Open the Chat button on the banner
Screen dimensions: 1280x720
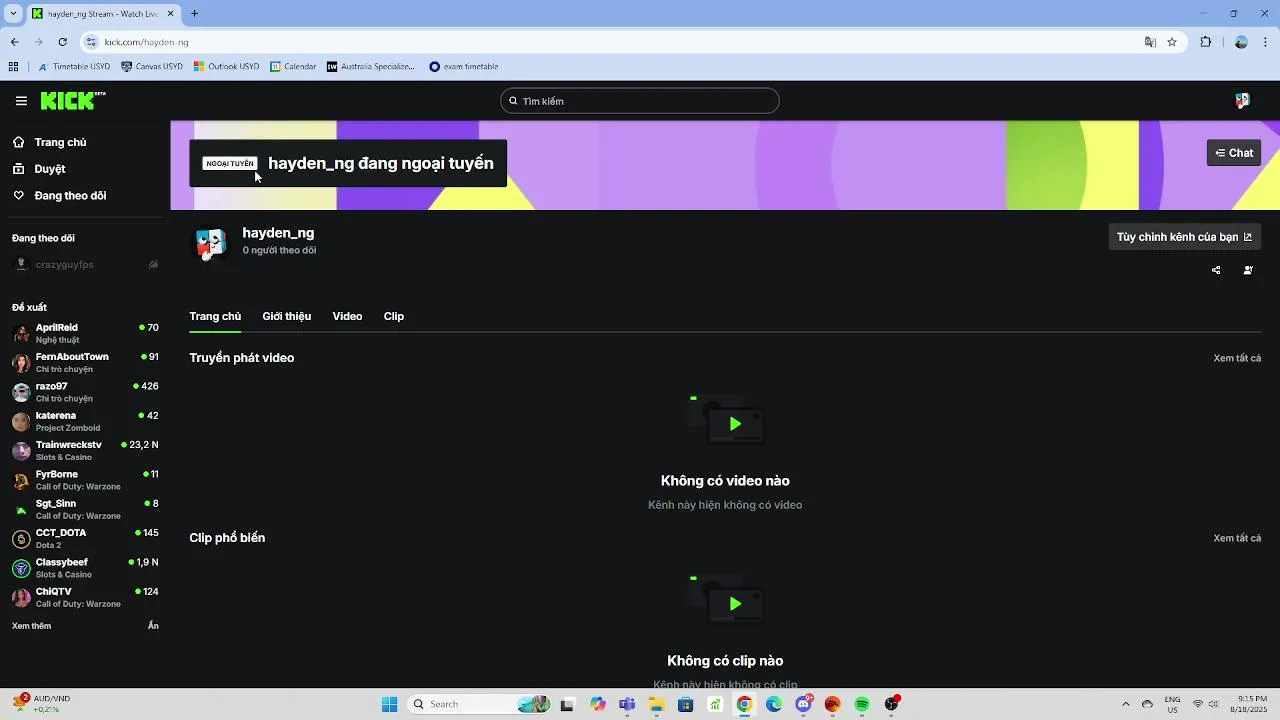[x=1234, y=153]
